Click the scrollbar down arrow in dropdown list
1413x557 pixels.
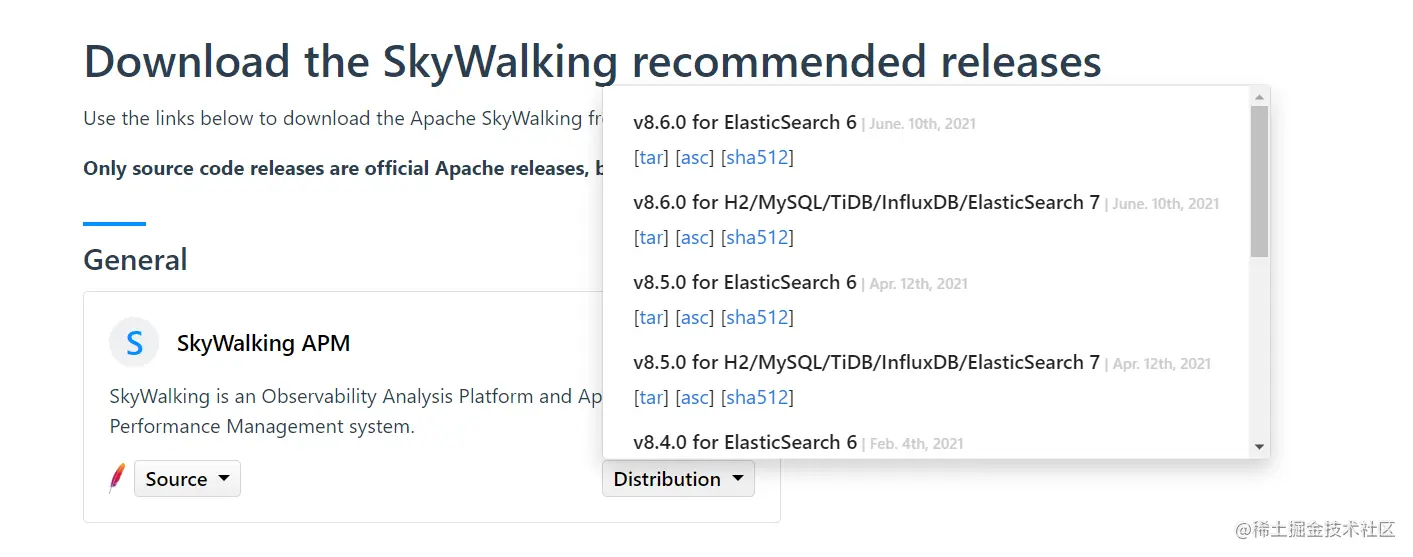pos(1259,446)
